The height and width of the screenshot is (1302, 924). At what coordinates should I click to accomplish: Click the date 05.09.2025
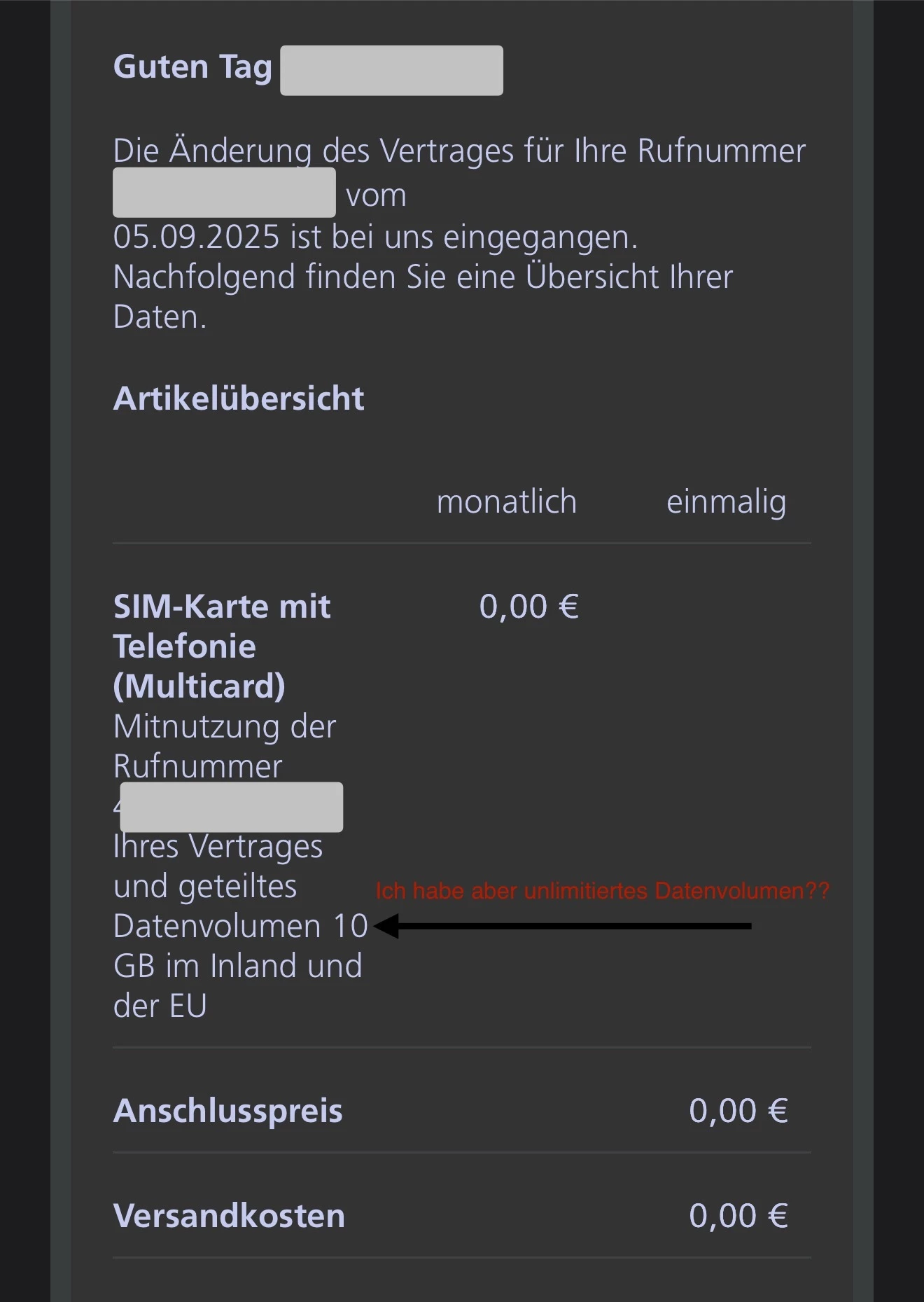(x=197, y=237)
